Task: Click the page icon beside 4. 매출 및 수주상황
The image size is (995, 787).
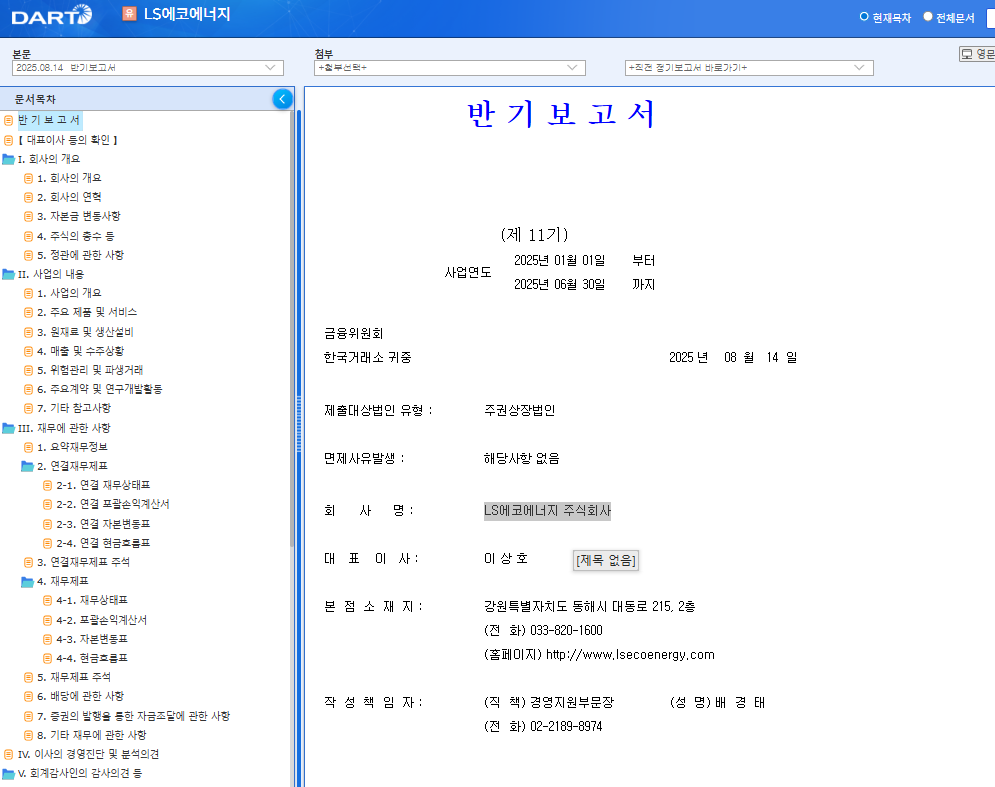Action: click(x=28, y=351)
